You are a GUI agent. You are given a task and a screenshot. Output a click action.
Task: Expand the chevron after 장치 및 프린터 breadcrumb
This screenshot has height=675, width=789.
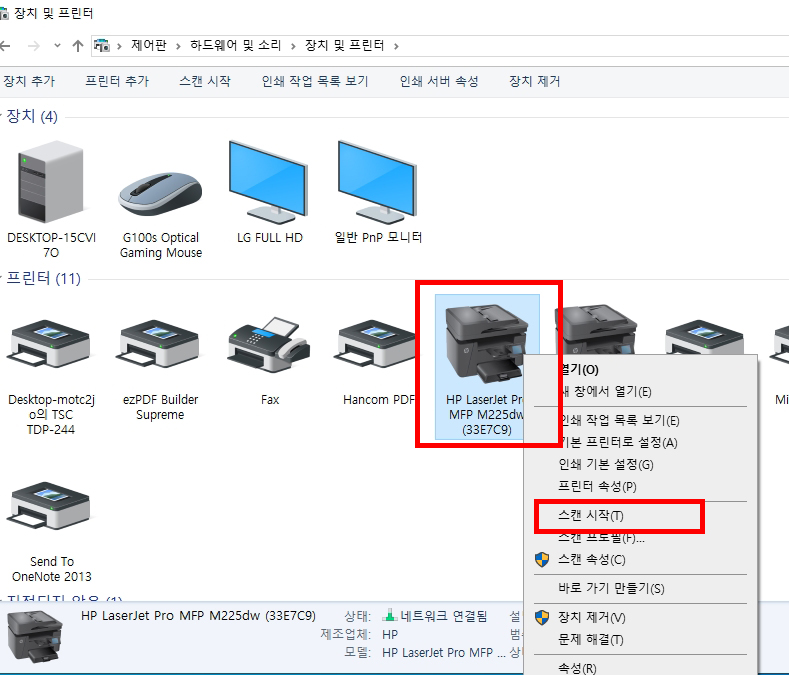pos(397,46)
